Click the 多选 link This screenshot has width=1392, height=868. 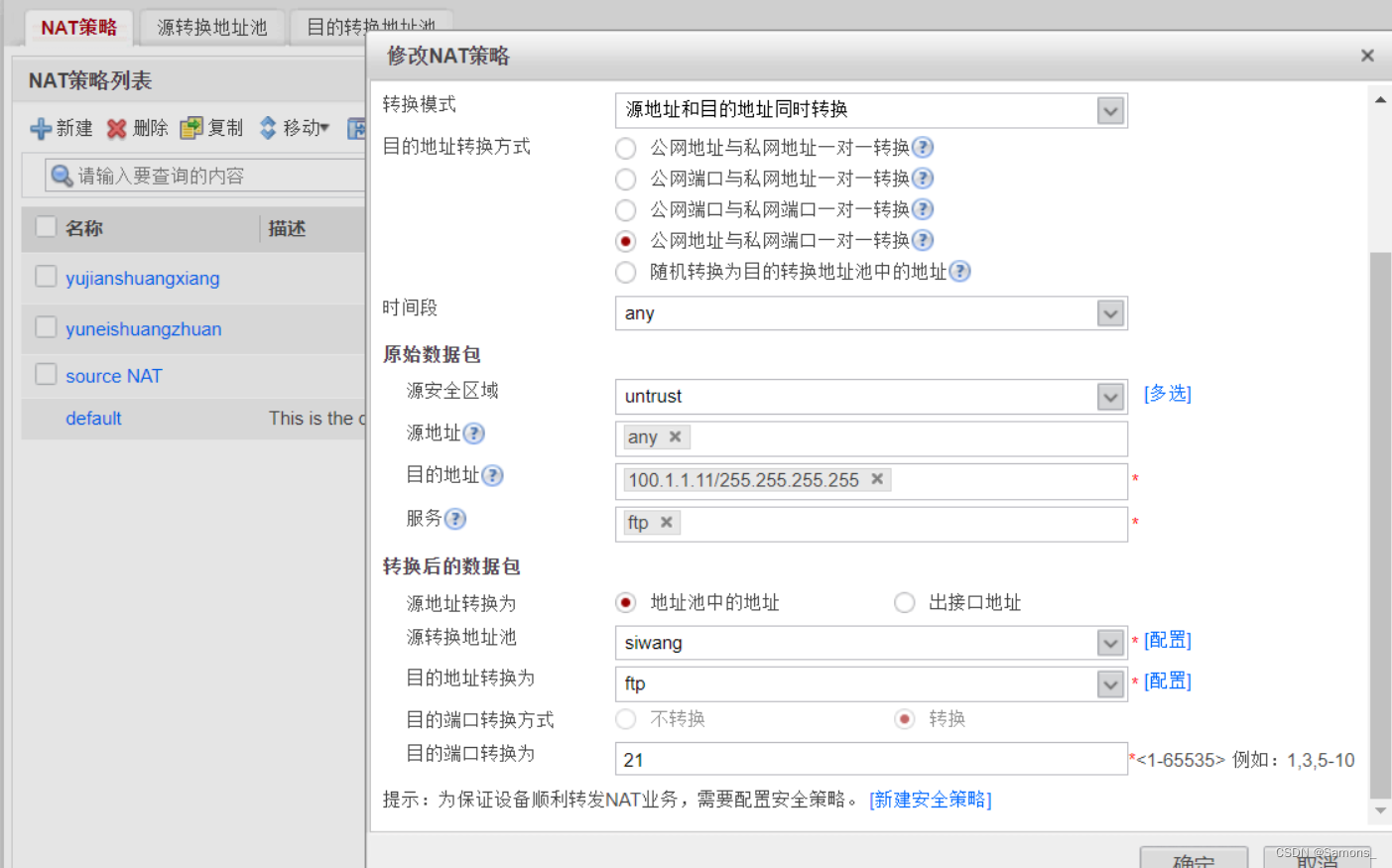[1167, 394]
